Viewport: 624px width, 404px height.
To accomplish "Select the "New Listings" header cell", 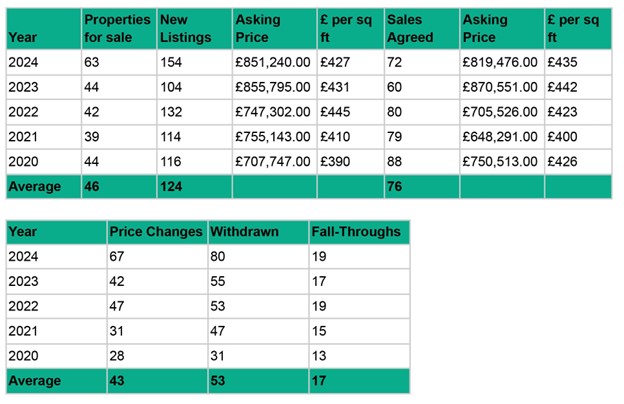I will (x=185, y=29).
